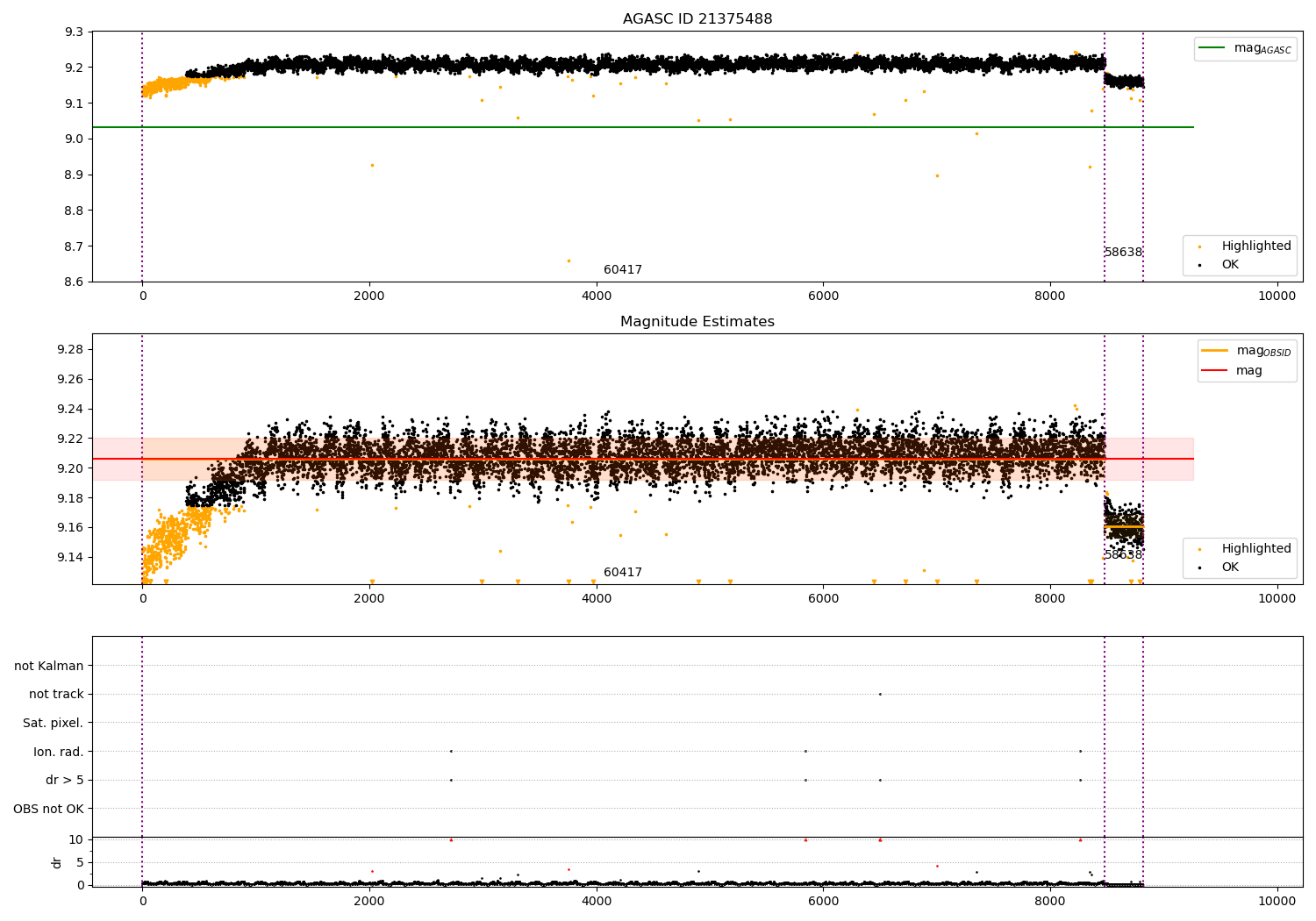1316x921 pixels.
Task: Click the orange mag OBSID line sample in legend
Action: tap(1215, 351)
